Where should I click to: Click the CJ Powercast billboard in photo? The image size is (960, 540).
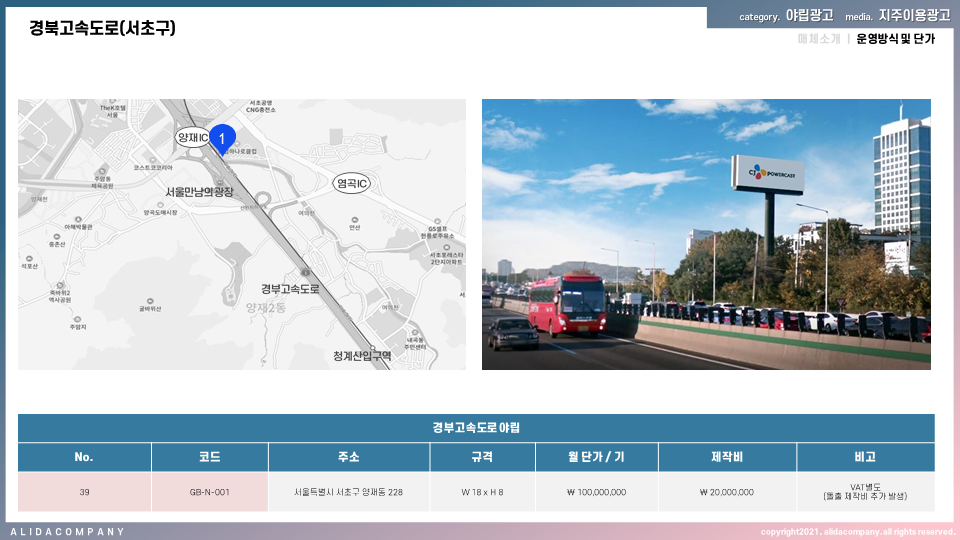tap(767, 174)
